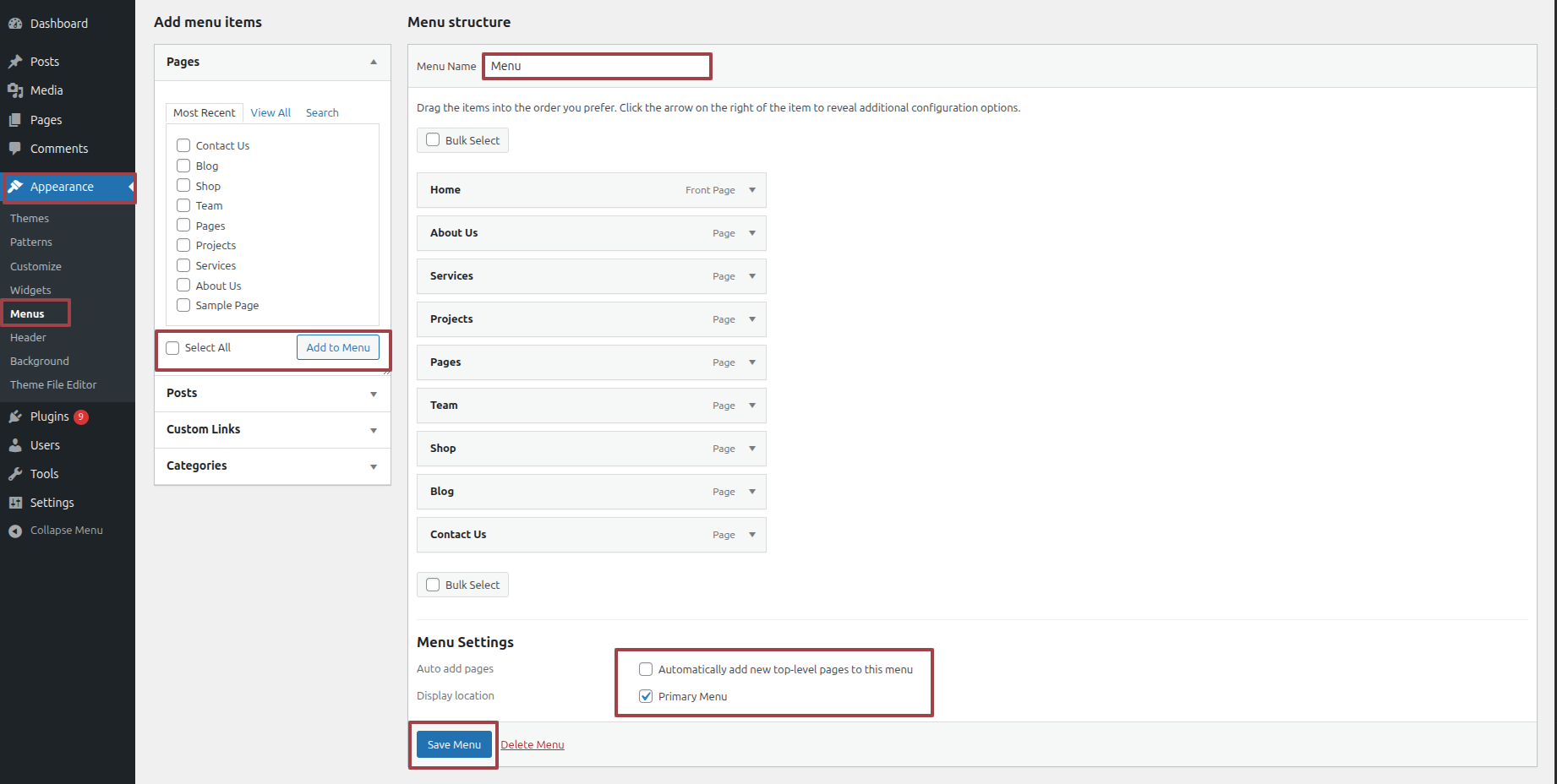The width and height of the screenshot is (1557, 784).
Task: Switch to the View All tab
Action: (270, 112)
